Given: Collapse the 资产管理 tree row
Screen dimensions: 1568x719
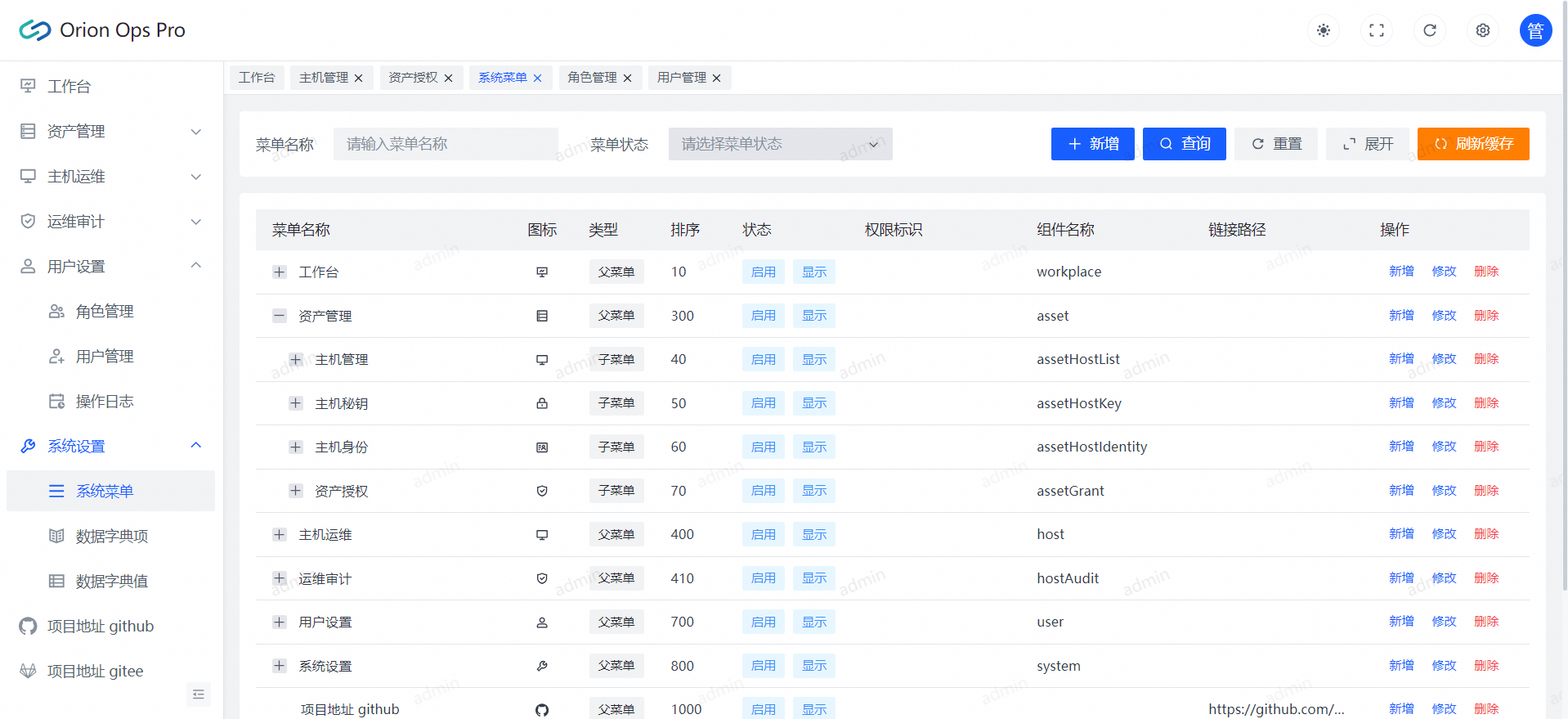Looking at the screenshot, I should pyautogui.click(x=280, y=316).
